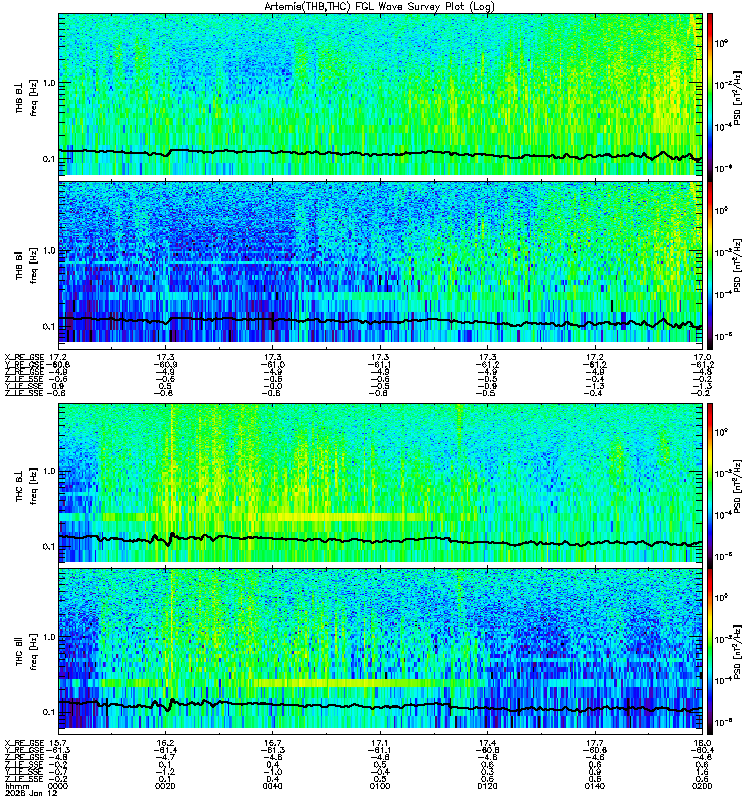750x800 pixels.
Task: Click the THC B-perpendicular freq [Hz] axis label
Action: pyautogui.click(x=34, y=486)
